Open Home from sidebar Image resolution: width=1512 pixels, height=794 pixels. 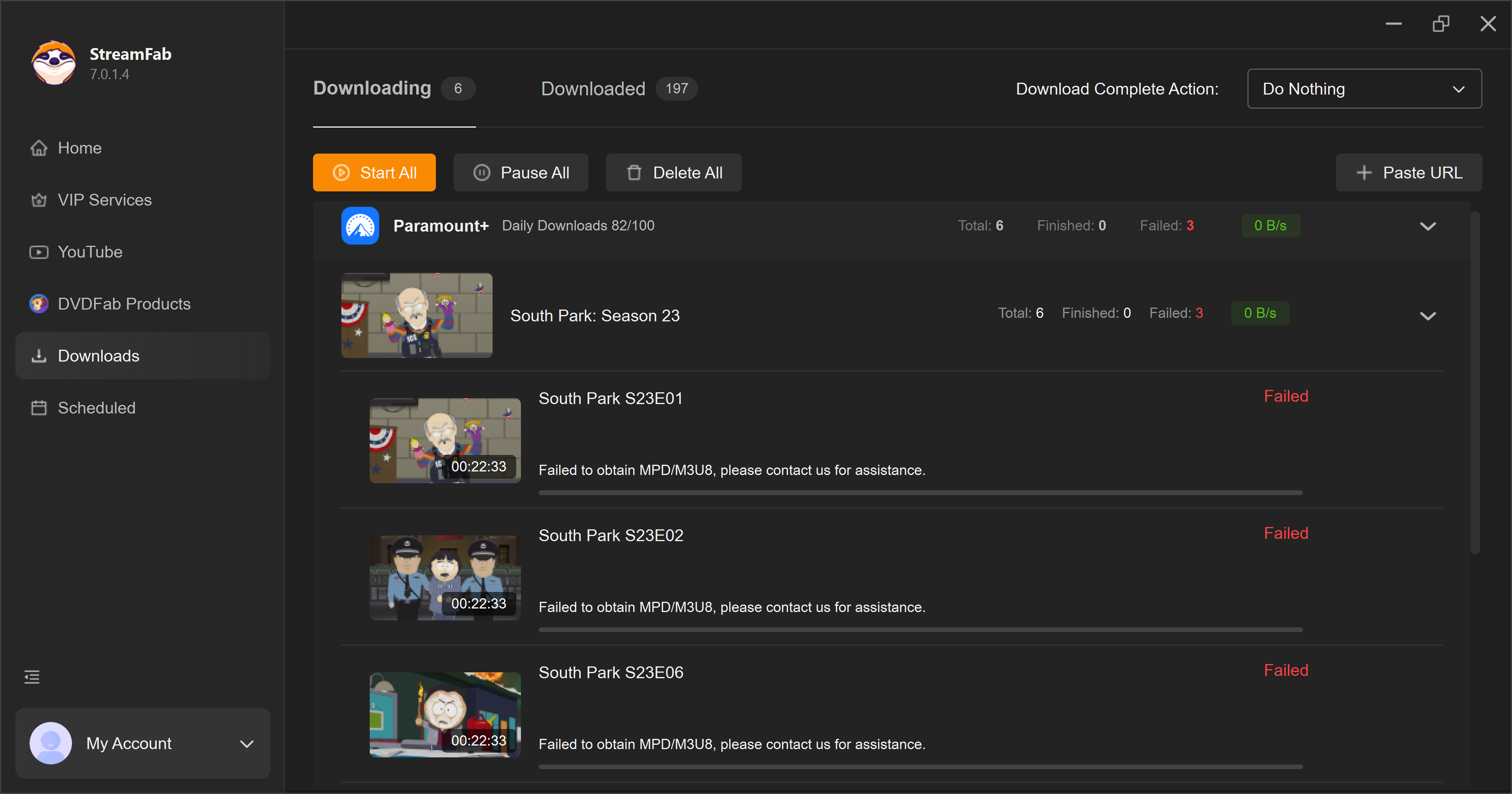pos(79,148)
